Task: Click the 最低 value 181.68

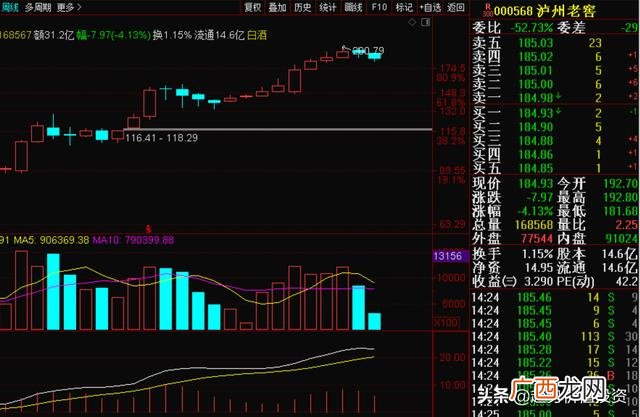Action: [x=621, y=211]
